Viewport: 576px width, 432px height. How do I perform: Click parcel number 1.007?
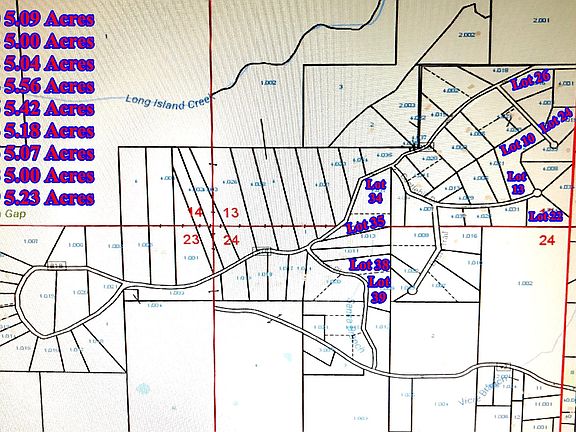coord(30,241)
